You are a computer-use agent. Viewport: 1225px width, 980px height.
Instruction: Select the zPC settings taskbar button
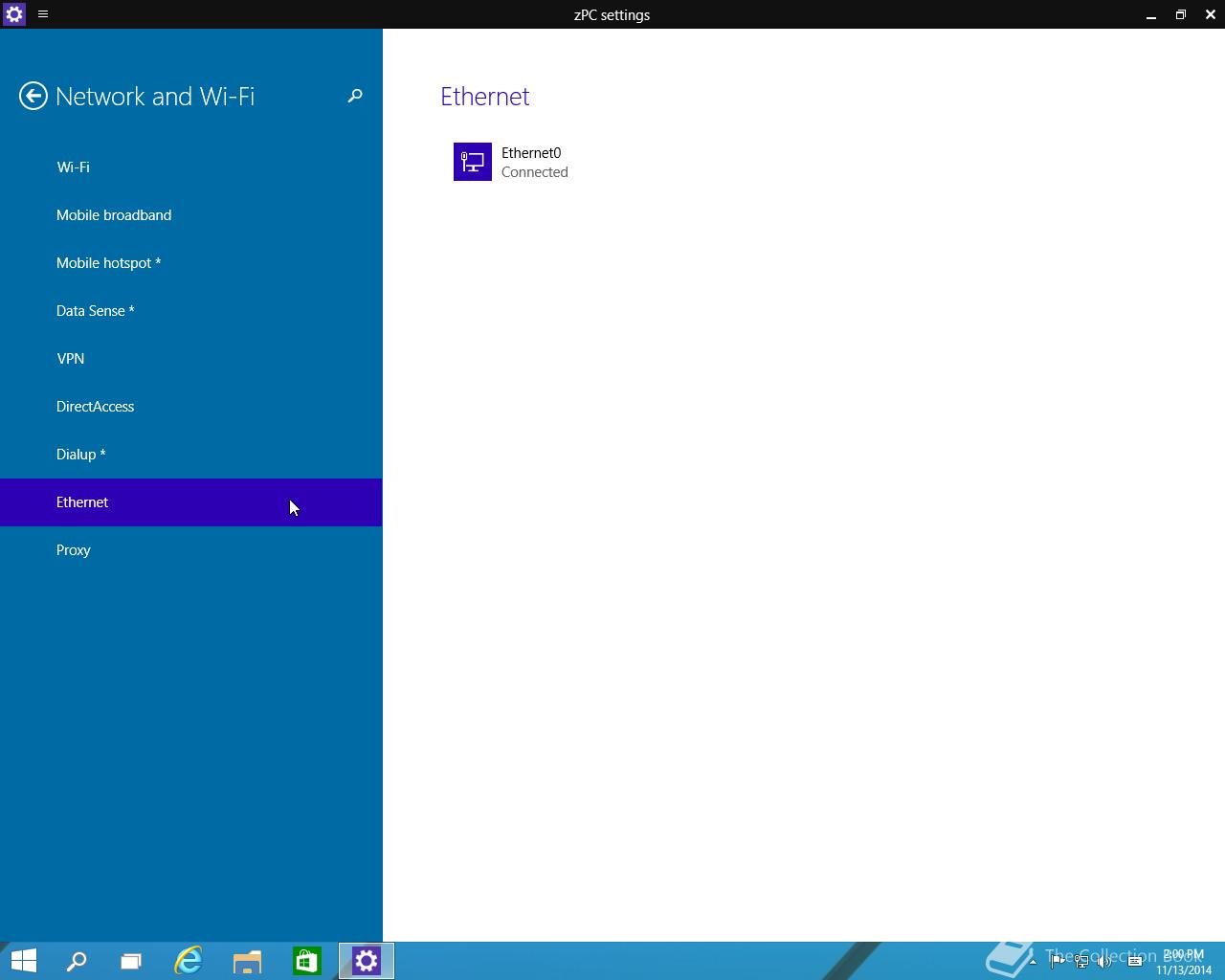point(367,961)
